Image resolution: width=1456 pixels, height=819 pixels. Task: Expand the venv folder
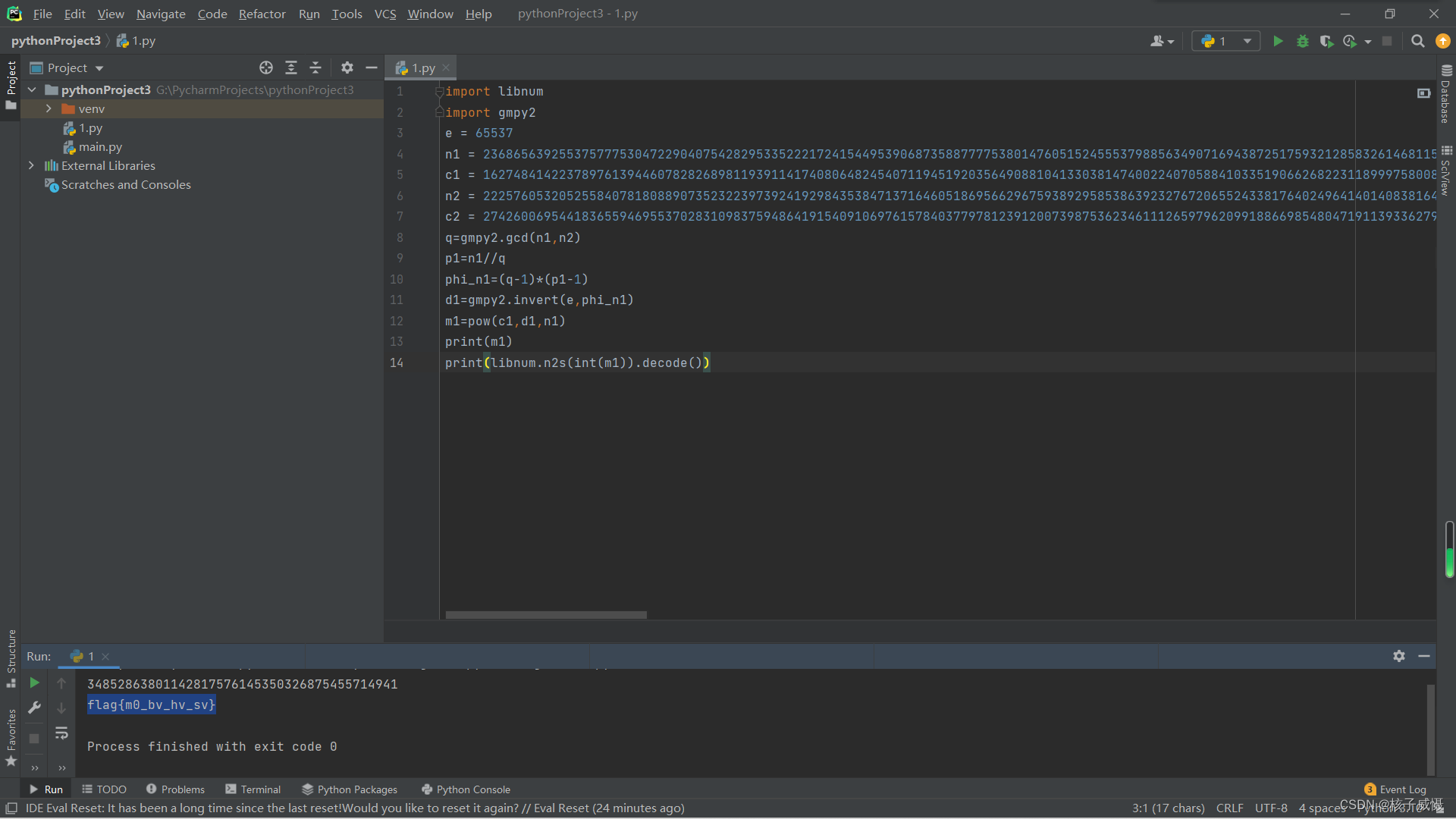click(x=49, y=108)
